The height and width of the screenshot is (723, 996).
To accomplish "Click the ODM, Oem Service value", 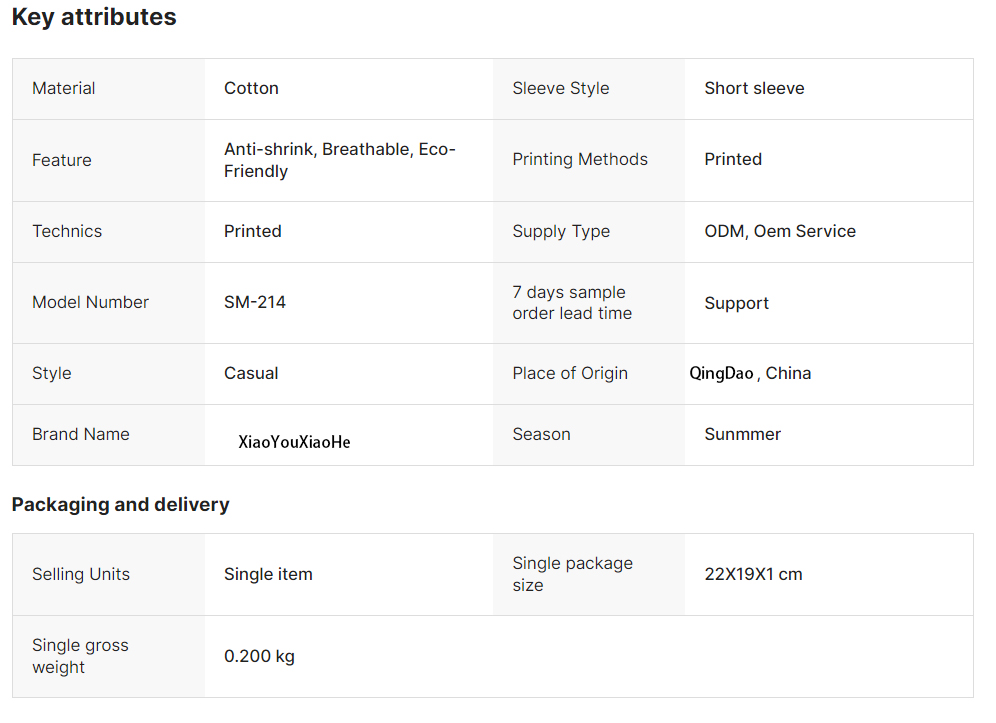I will pos(780,231).
